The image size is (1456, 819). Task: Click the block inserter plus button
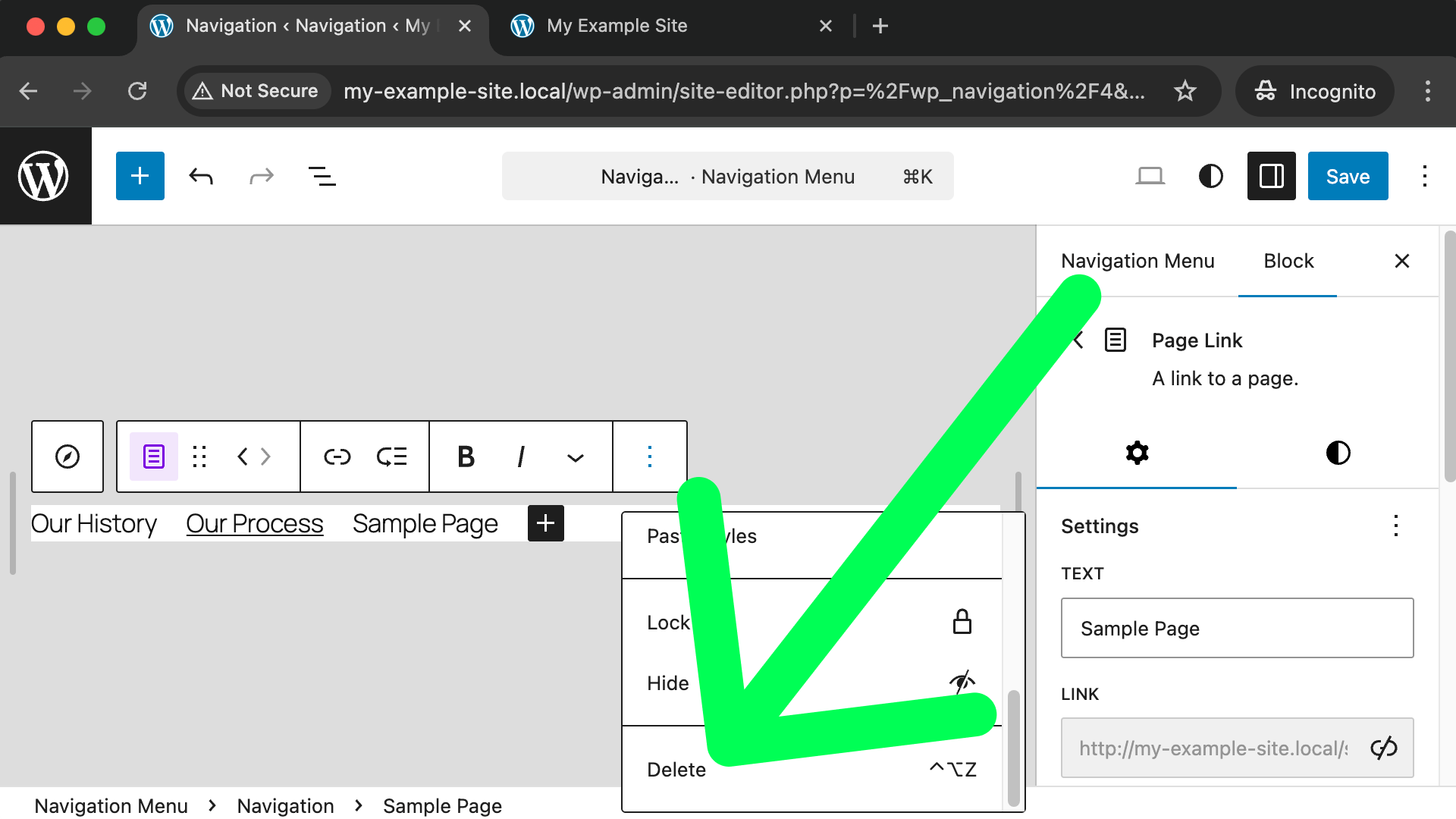click(140, 176)
